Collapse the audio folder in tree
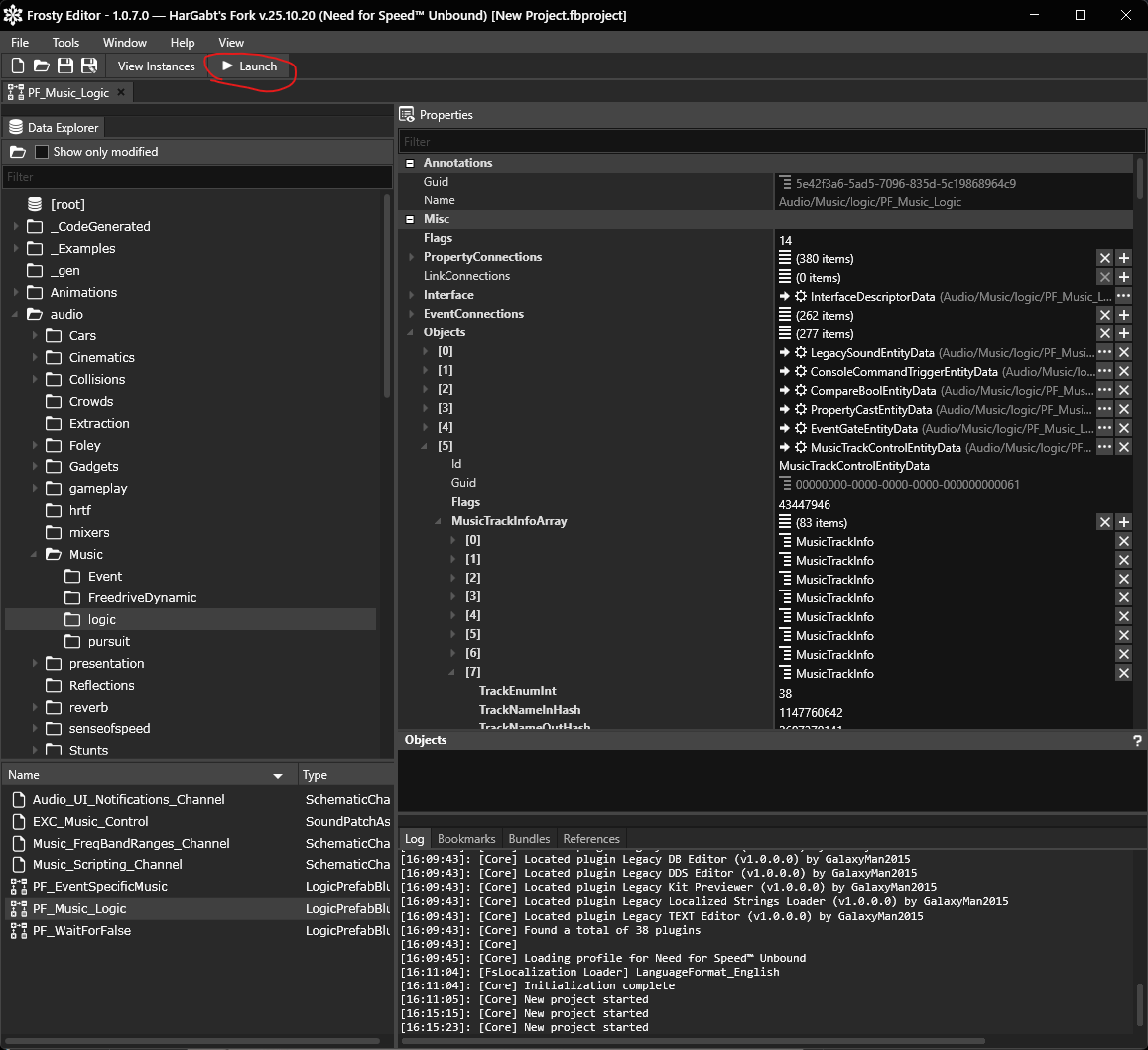Image resolution: width=1148 pixels, height=1050 pixels. [16, 315]
